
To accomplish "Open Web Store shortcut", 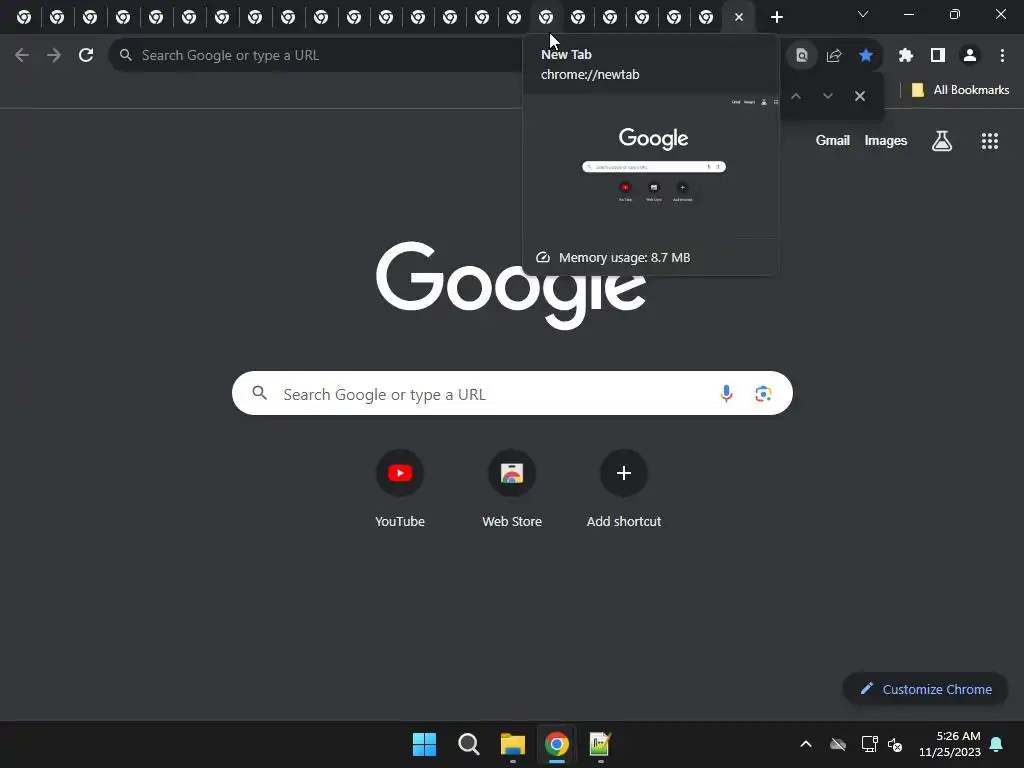I will (x=512, y=488).
